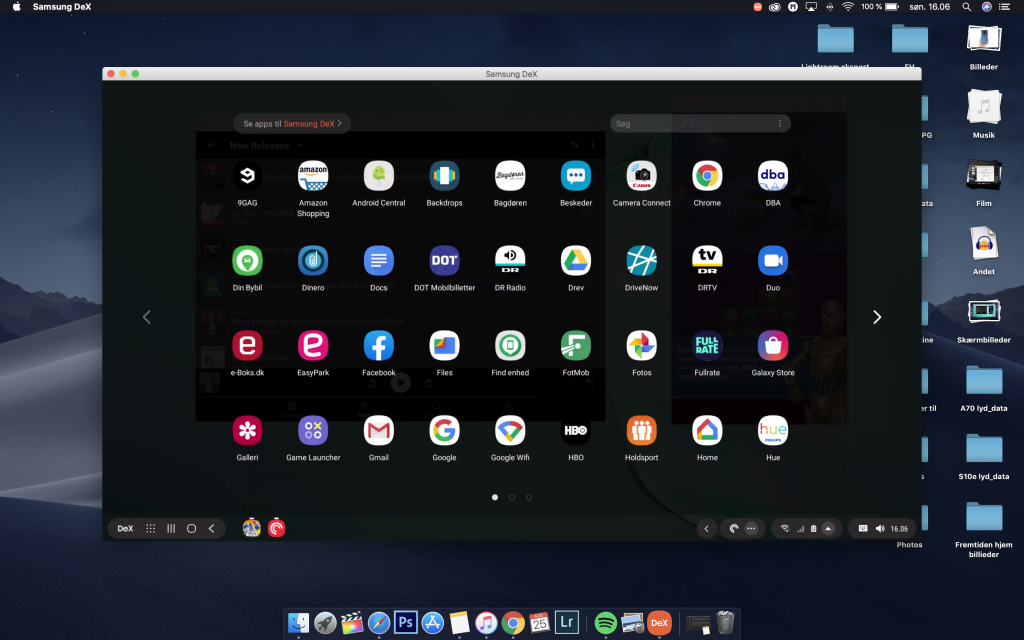Open the Backdrops app

coord(445,176)
